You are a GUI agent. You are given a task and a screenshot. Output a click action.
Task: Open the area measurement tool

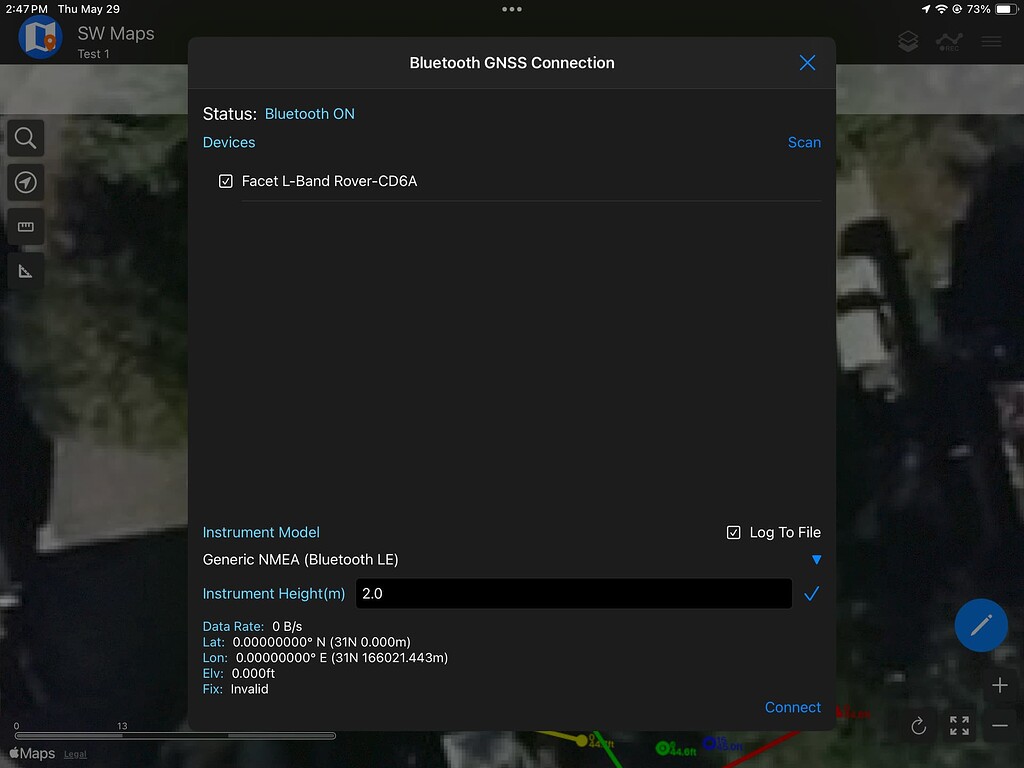(x=25, y=270)
